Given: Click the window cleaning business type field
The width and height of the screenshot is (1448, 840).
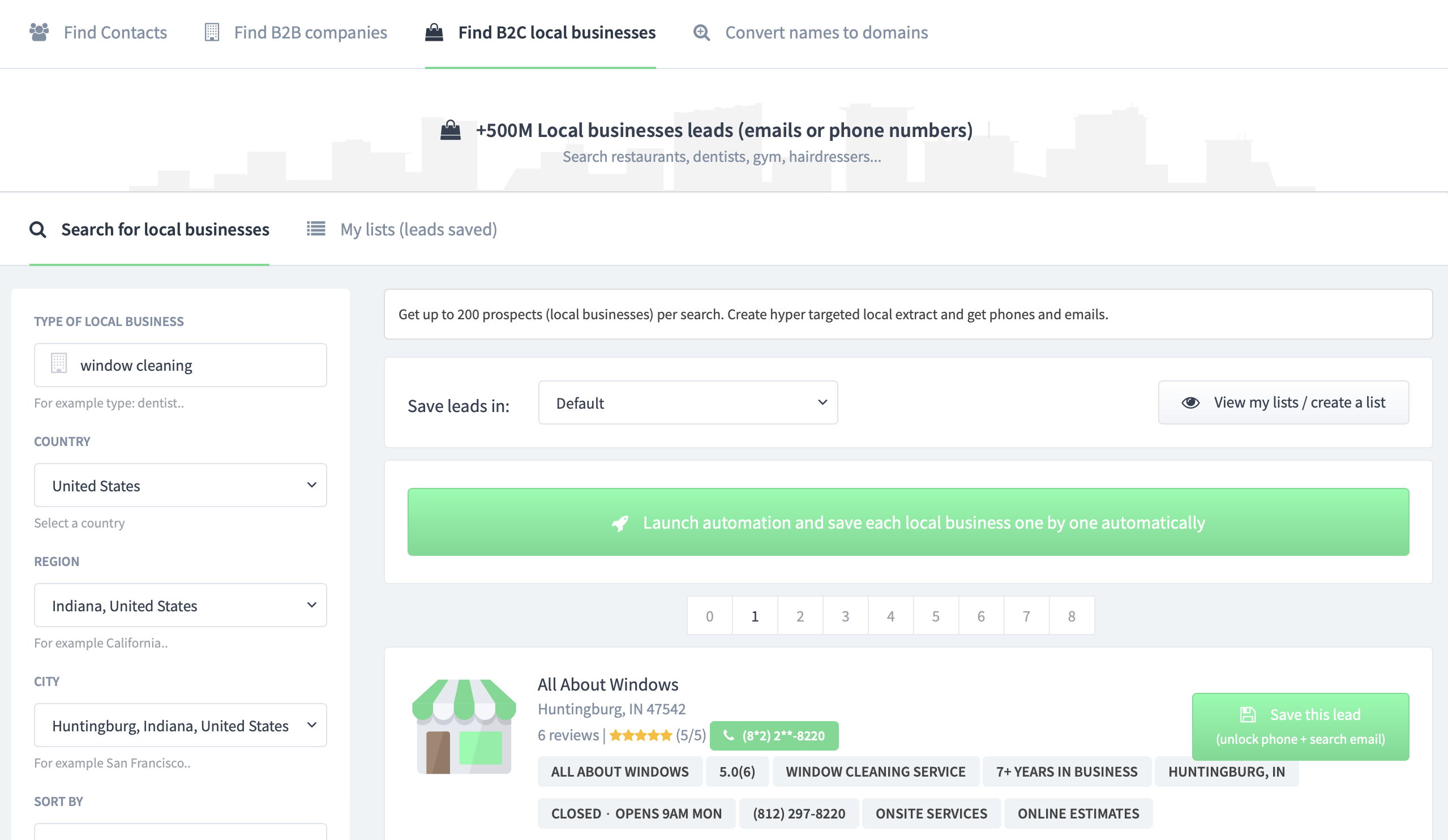Looking at the screenshot, I should pyautogui.click(x=181, y=366).
